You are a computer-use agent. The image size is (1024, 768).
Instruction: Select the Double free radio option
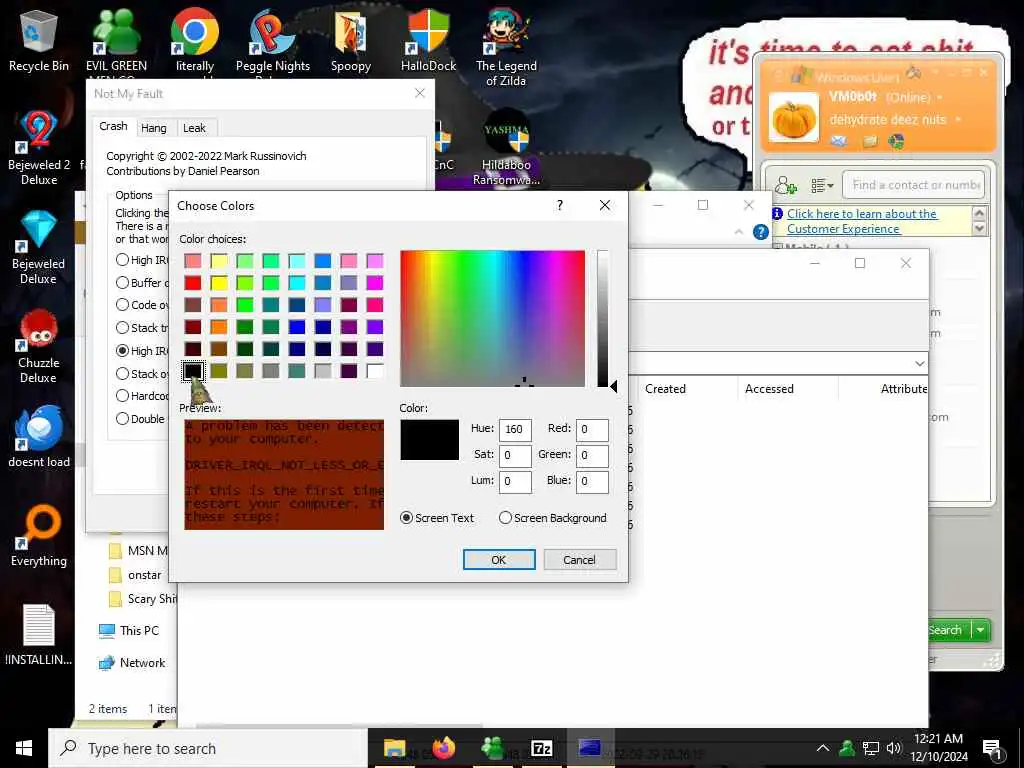[122, 419]
